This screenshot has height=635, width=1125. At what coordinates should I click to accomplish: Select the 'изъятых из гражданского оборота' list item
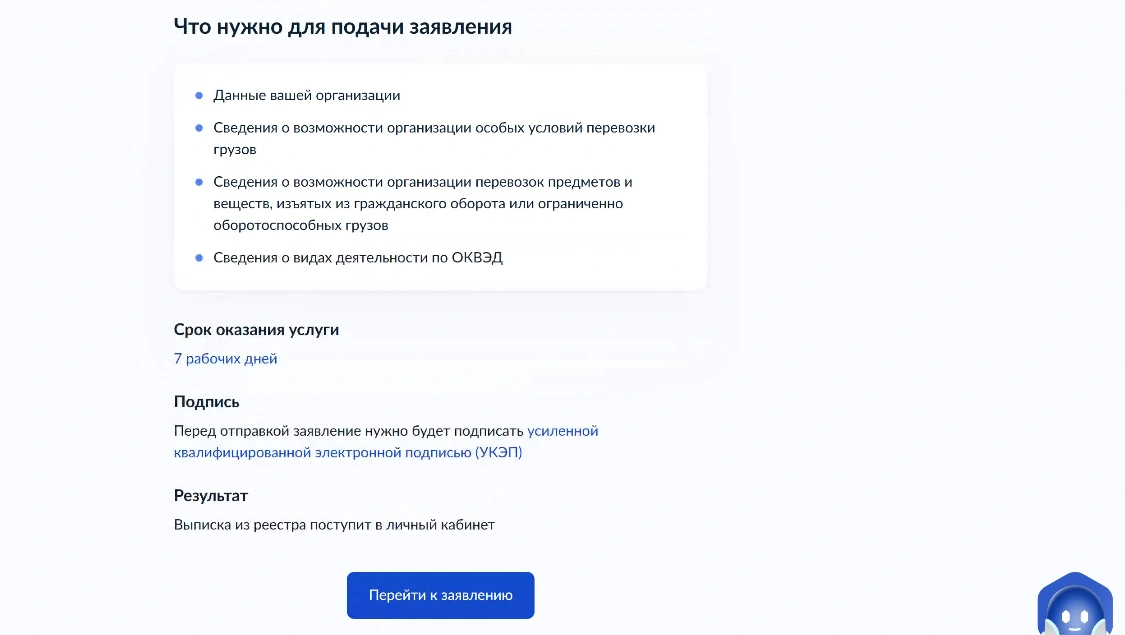point(418,204)
